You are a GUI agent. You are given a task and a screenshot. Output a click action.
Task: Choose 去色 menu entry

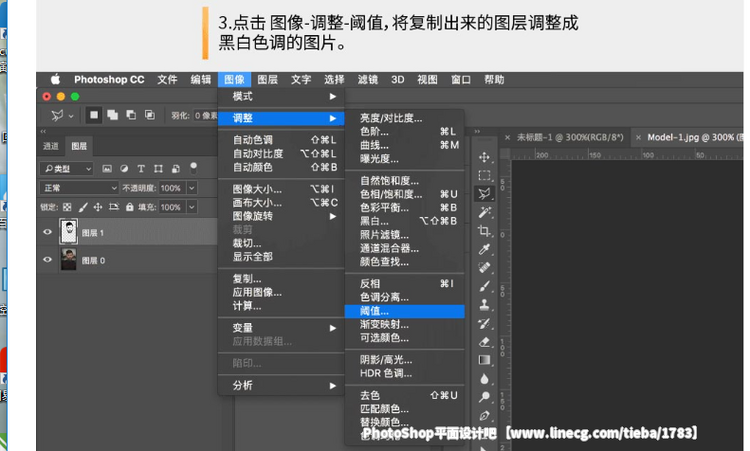pyautogui.click(x=404, y=396)
